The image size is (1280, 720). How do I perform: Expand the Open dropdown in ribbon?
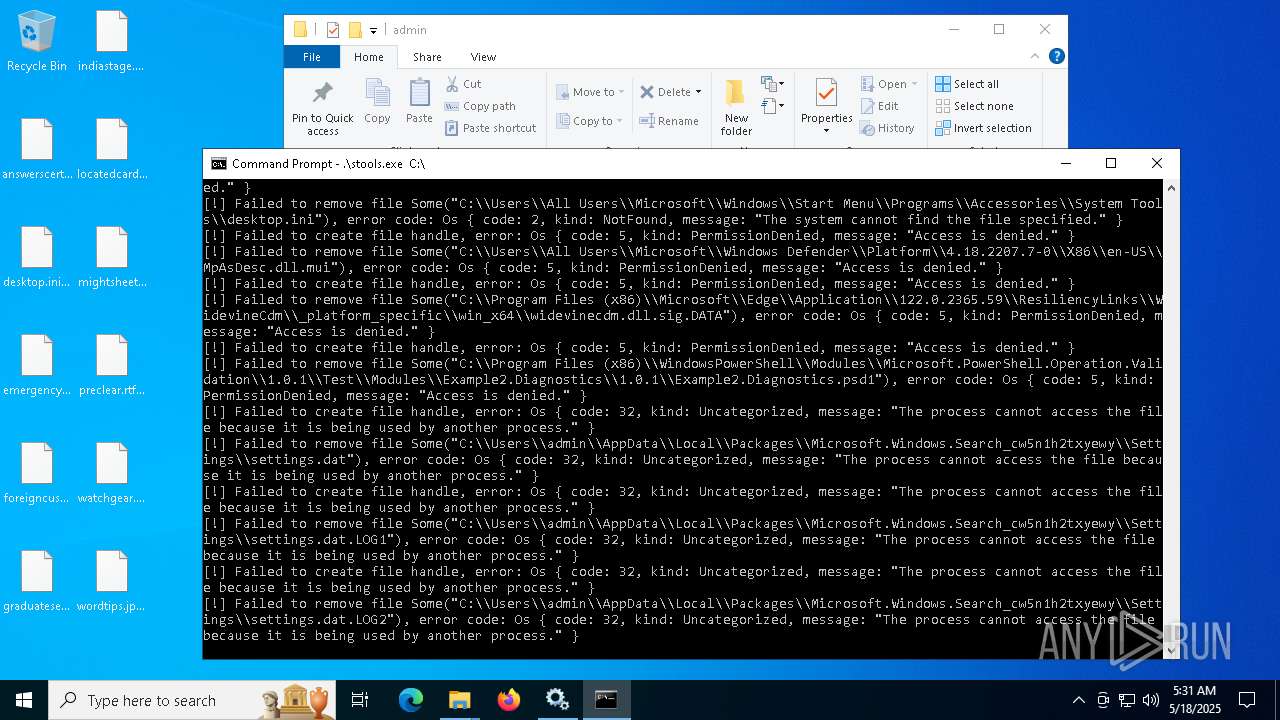click(914, 84)
